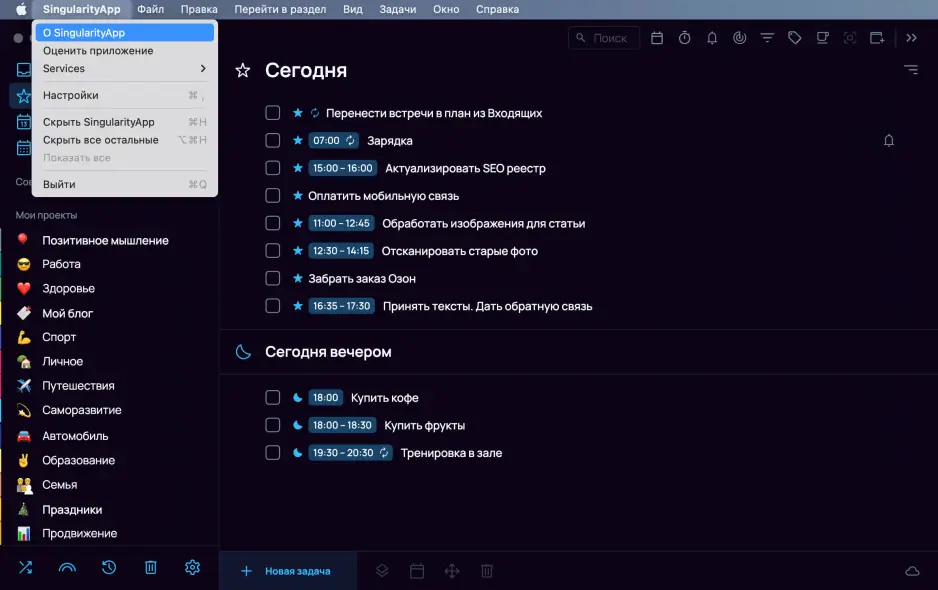Open the Pomodoro timer icon in the toolbar
The image size is (938, 590).
click(x=683, y=37)
